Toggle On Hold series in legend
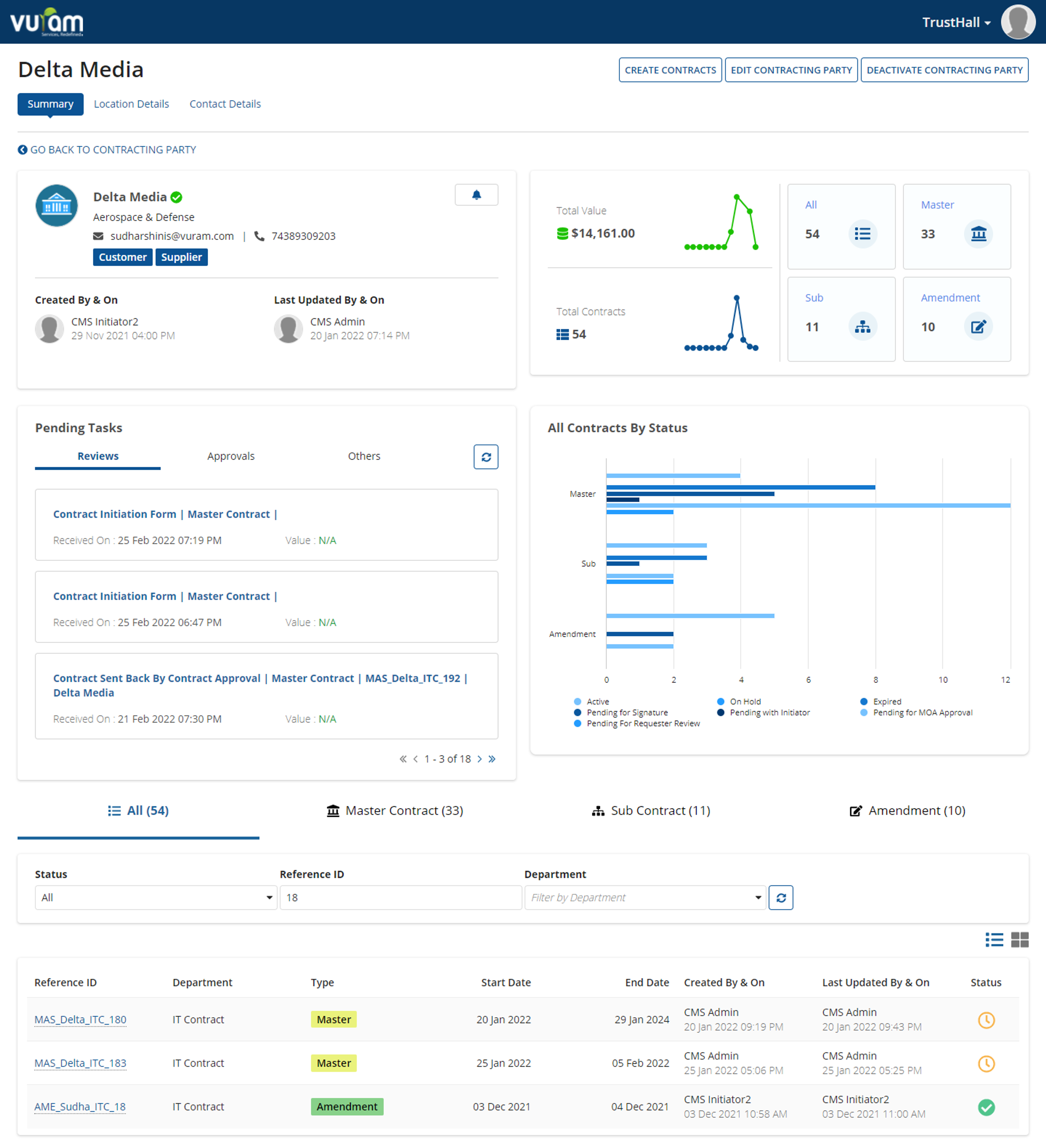 pyautogui.click(x=739, y=701)
